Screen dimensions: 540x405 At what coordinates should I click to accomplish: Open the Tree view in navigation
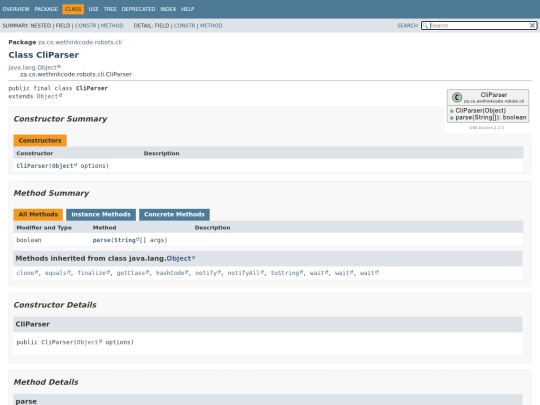(110, 9)
